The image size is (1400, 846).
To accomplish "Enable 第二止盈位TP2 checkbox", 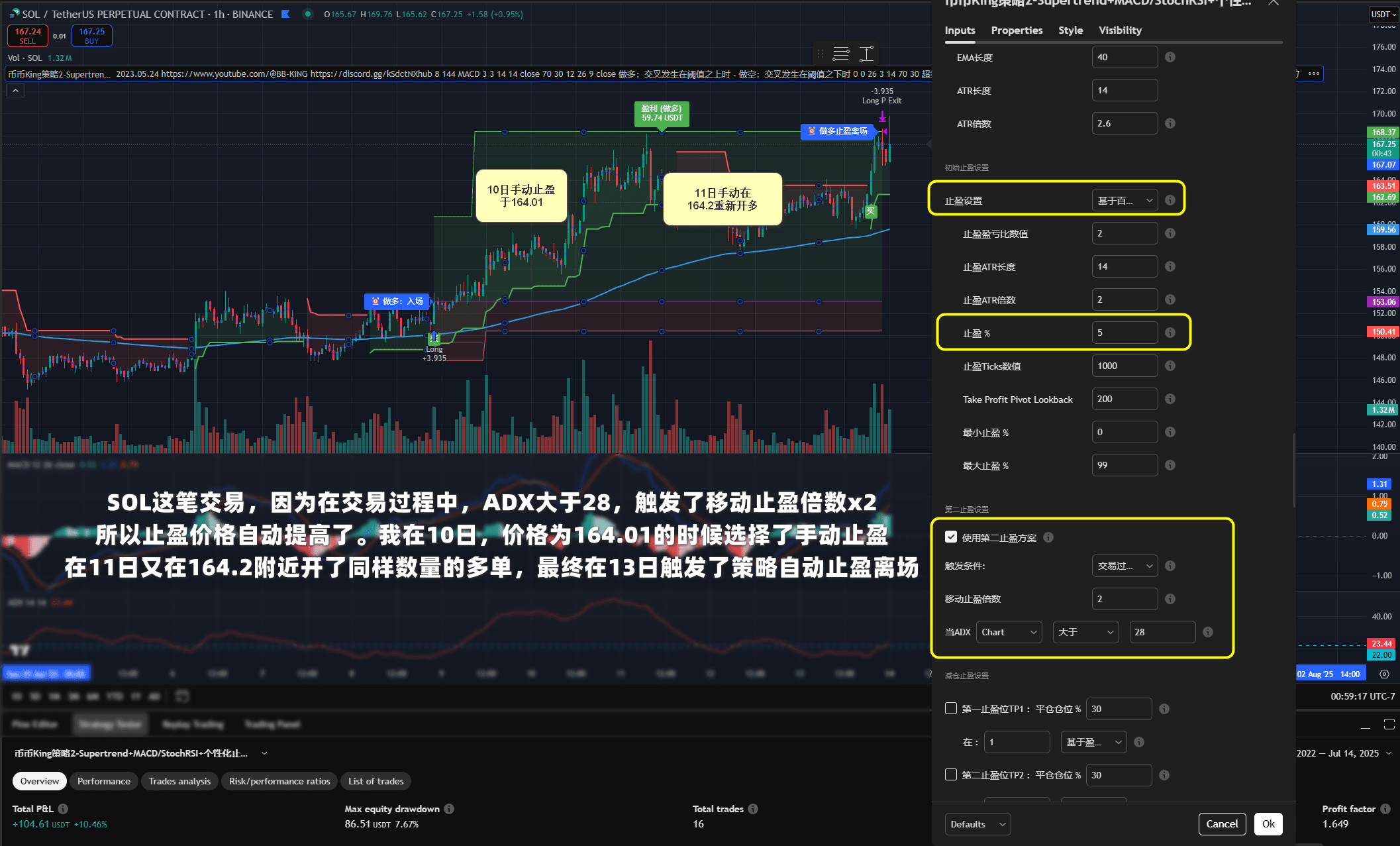I will tap(951, 775).
